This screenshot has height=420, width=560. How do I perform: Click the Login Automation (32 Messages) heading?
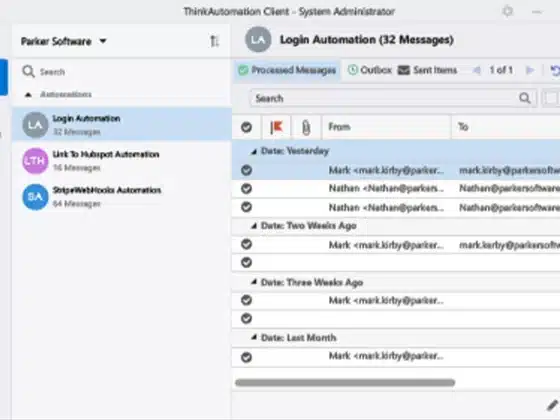pyautogui.click(x=367, y=40)
